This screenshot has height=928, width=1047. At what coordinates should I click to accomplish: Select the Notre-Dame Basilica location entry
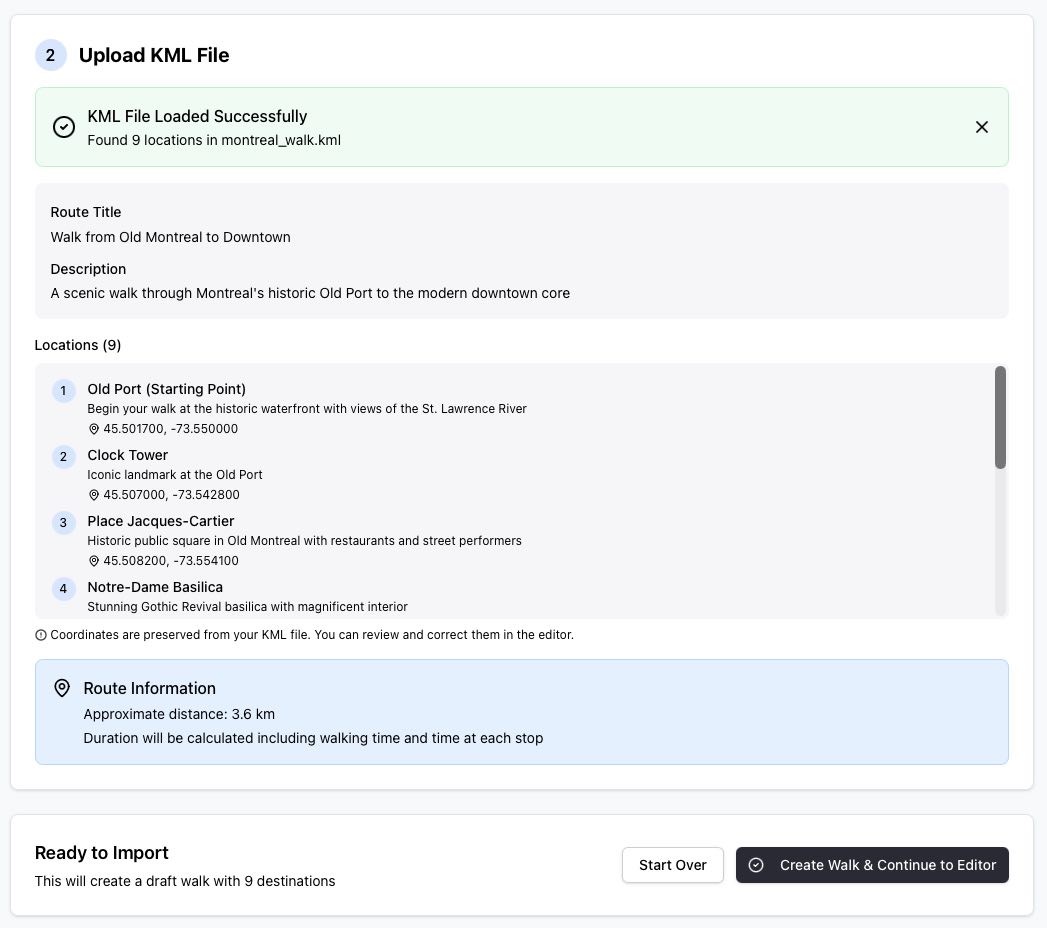(154, 587)
